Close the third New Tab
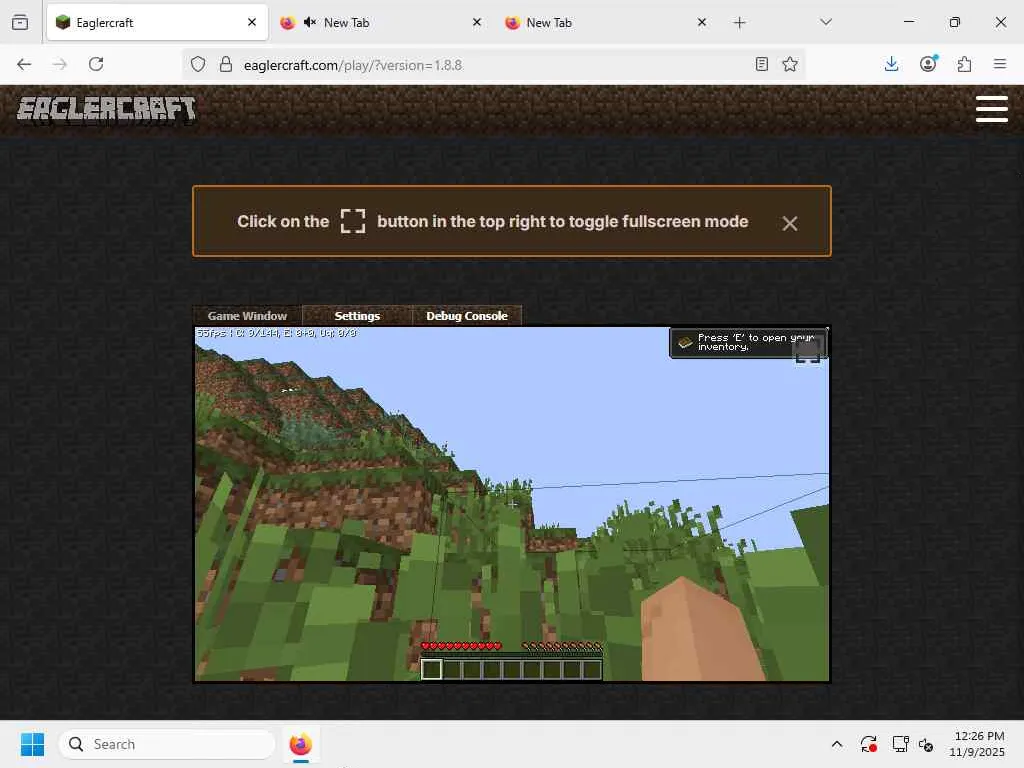Screen dimensions: 1024x768 pos(702,22)
